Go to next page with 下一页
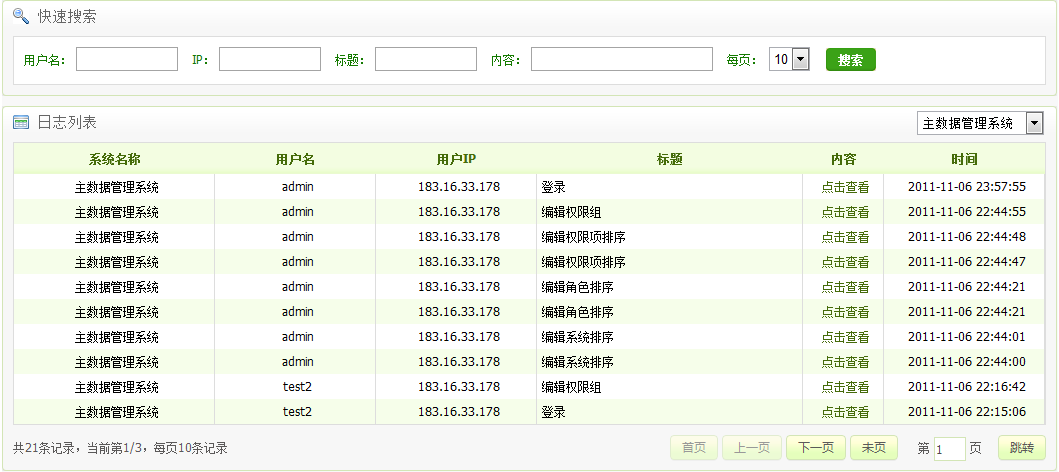The height and width of the screenshot is (472, 1059). pyautogui.click(x=816, y=448)
